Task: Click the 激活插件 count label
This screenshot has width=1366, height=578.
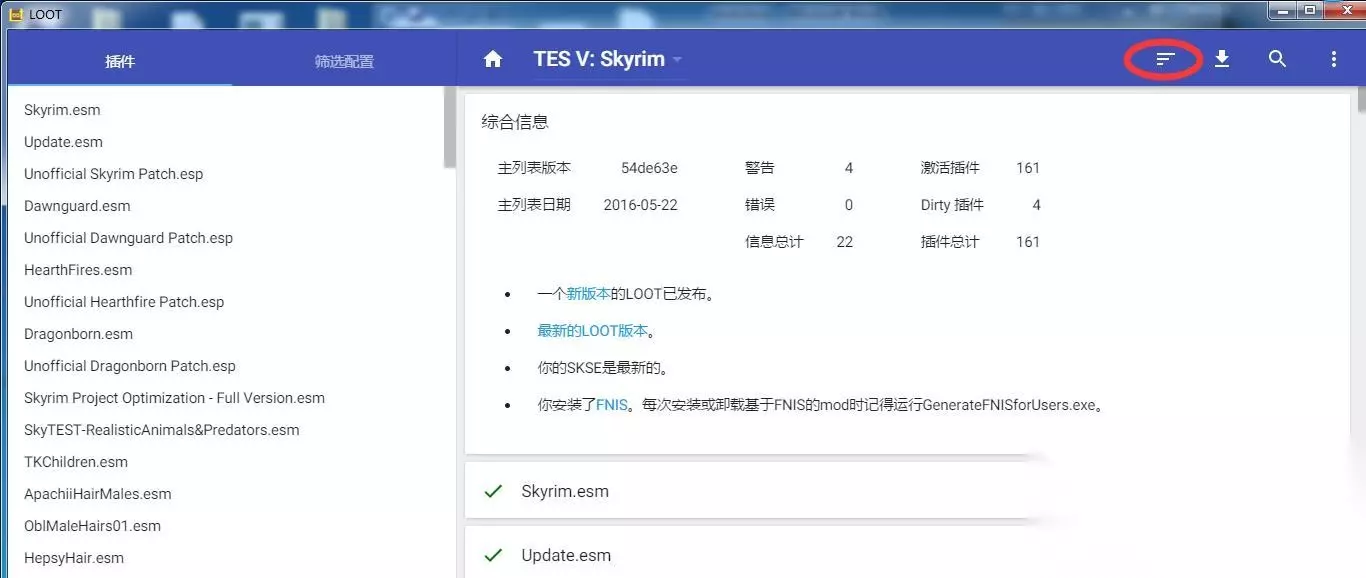Action: [950, 168]
